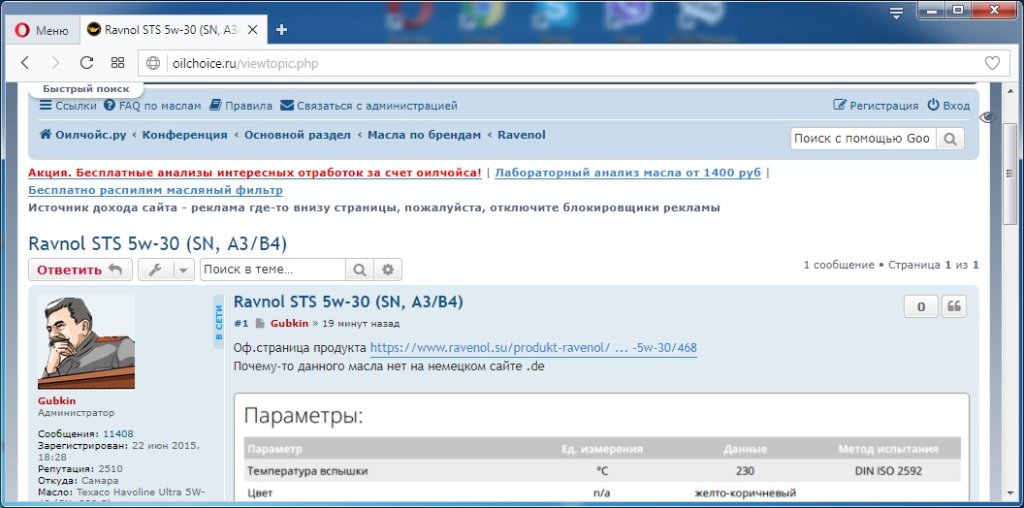Screen dimensions: 1024x508
Task: Open post title Ravnol STS 5w-30 link
Action: 348,302
